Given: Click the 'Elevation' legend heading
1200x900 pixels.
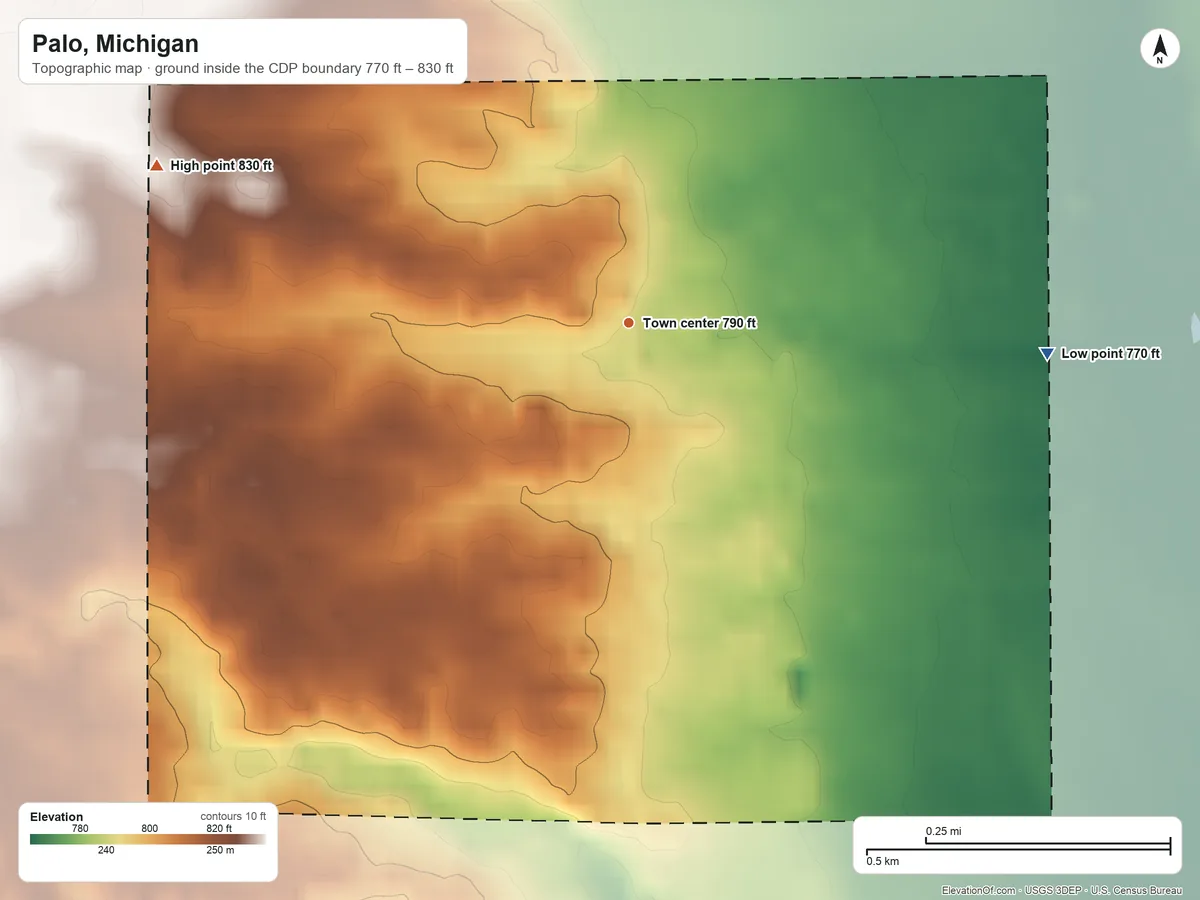Looking at the screenshot, I should 57,817.
